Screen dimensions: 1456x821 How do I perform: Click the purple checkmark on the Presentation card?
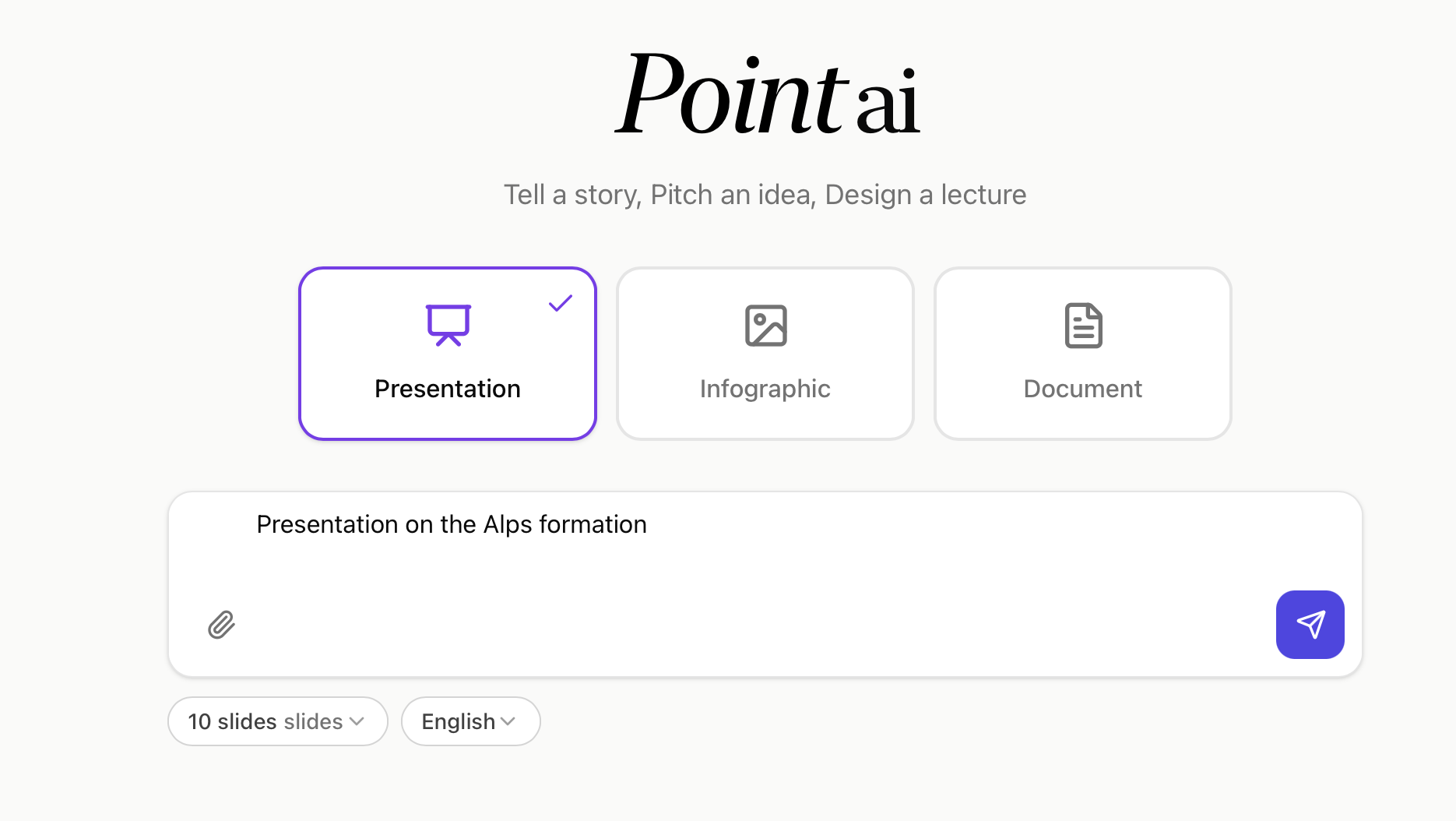coord(560,303)
